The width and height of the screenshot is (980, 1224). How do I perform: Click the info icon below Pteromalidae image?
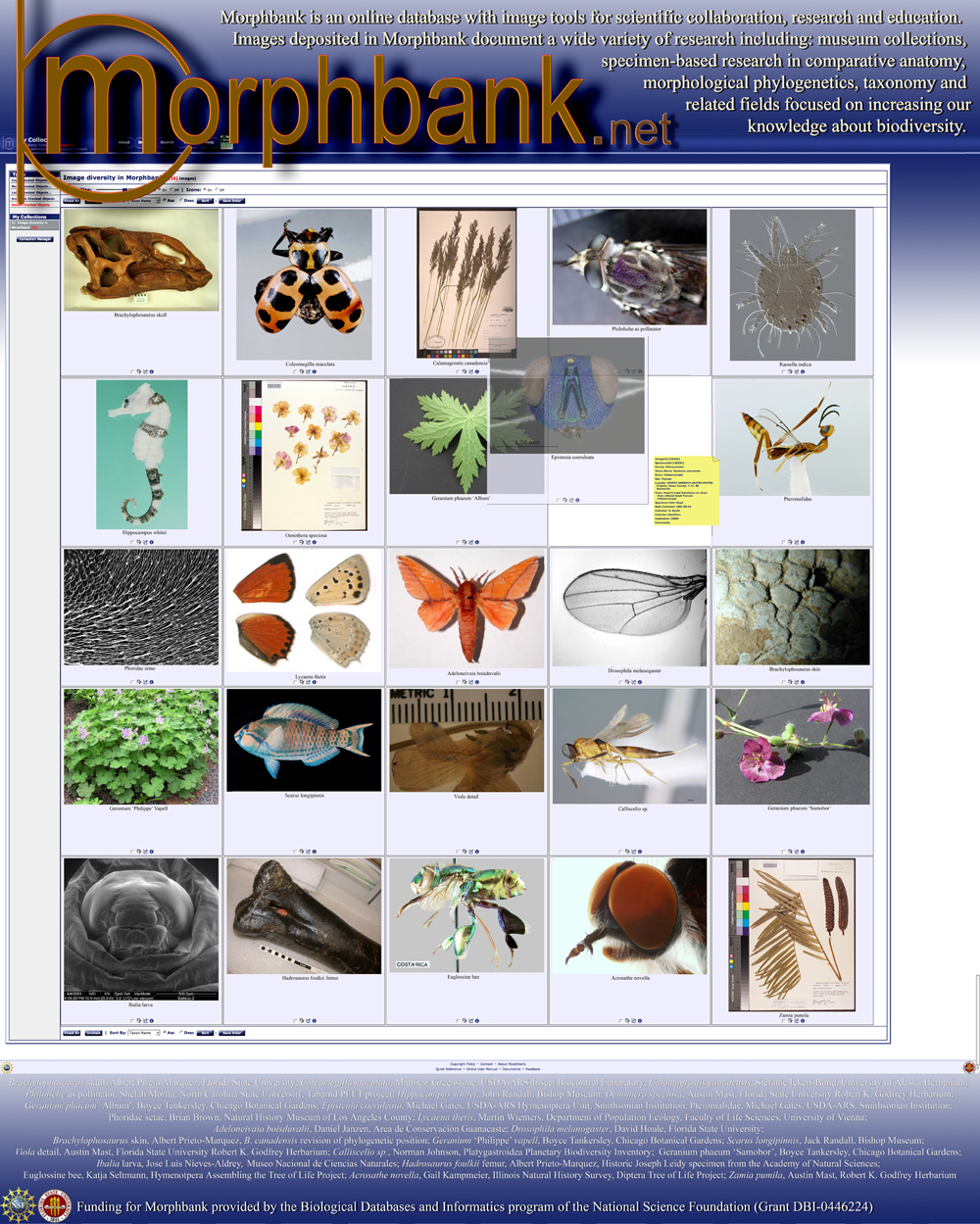803,542
